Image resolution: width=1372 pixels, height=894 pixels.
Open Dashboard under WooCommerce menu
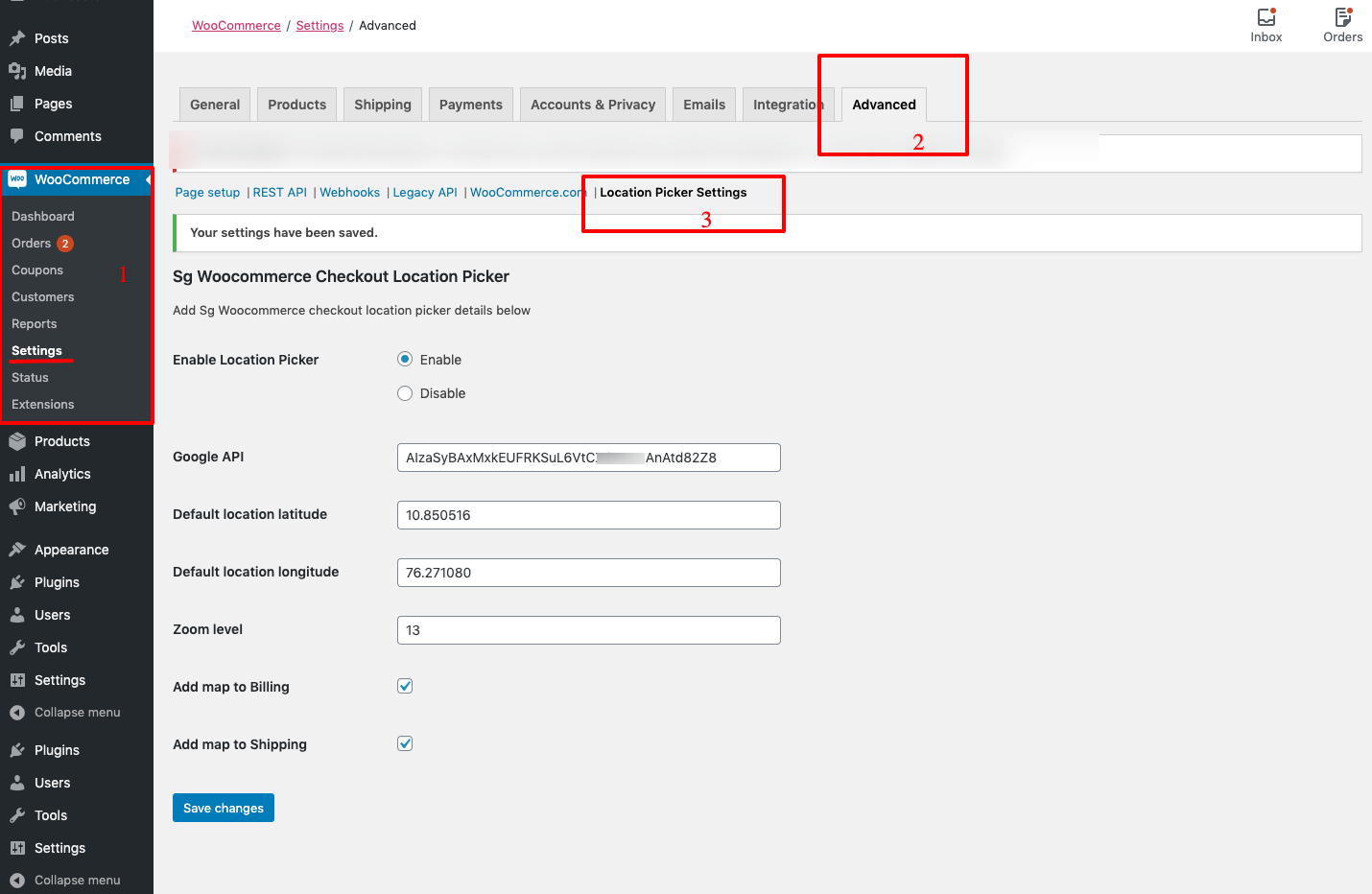43,217
